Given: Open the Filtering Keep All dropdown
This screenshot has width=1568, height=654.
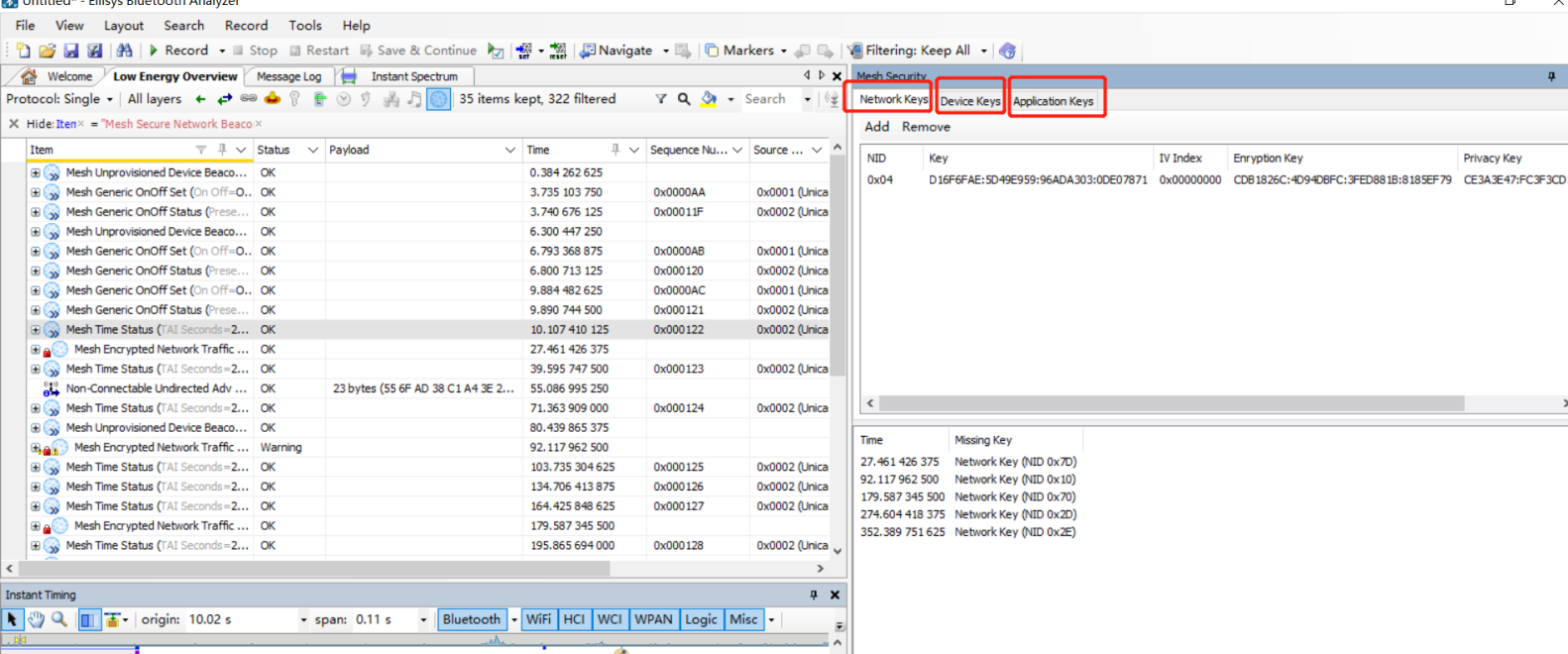Looking at the screenshot, I should click(x=984, y=51).
